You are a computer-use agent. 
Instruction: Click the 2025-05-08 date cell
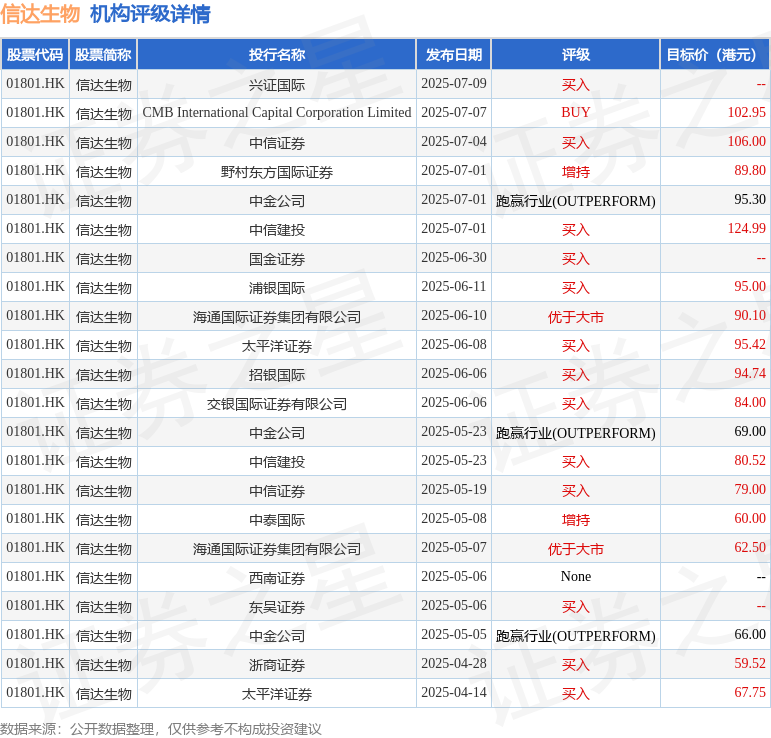coord(454,519)
